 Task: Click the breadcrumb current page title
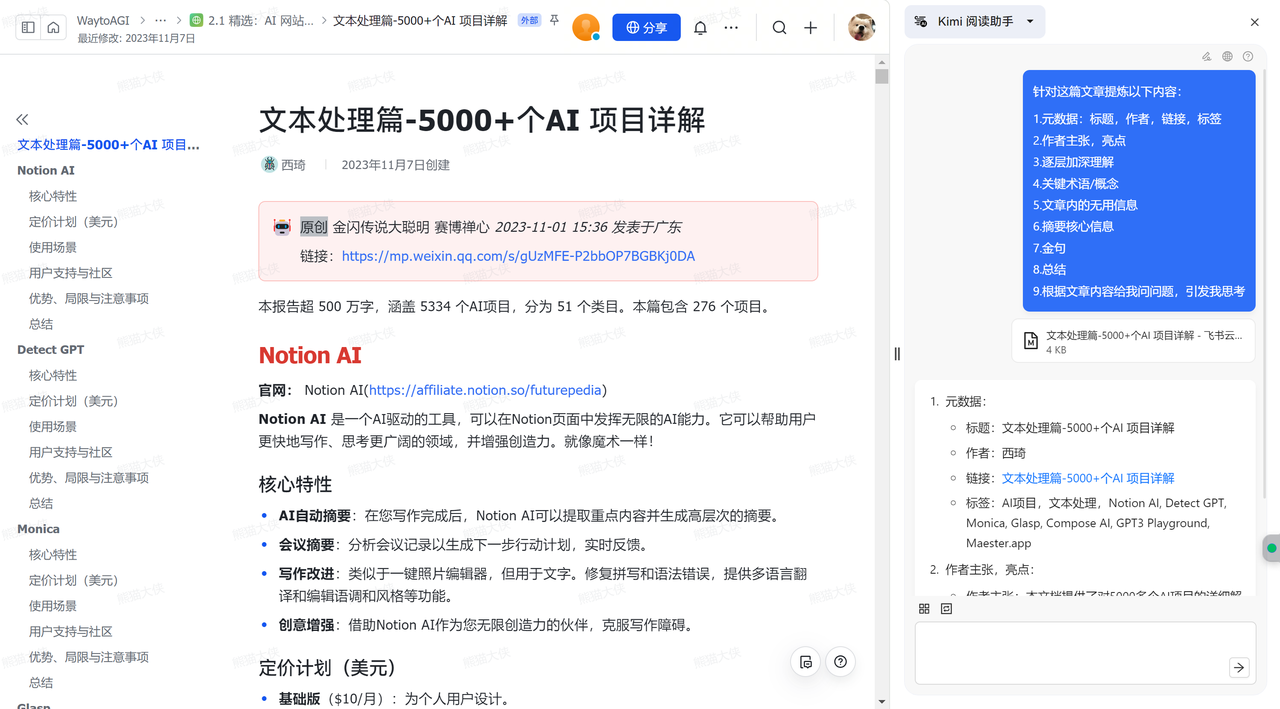(420, 20)
